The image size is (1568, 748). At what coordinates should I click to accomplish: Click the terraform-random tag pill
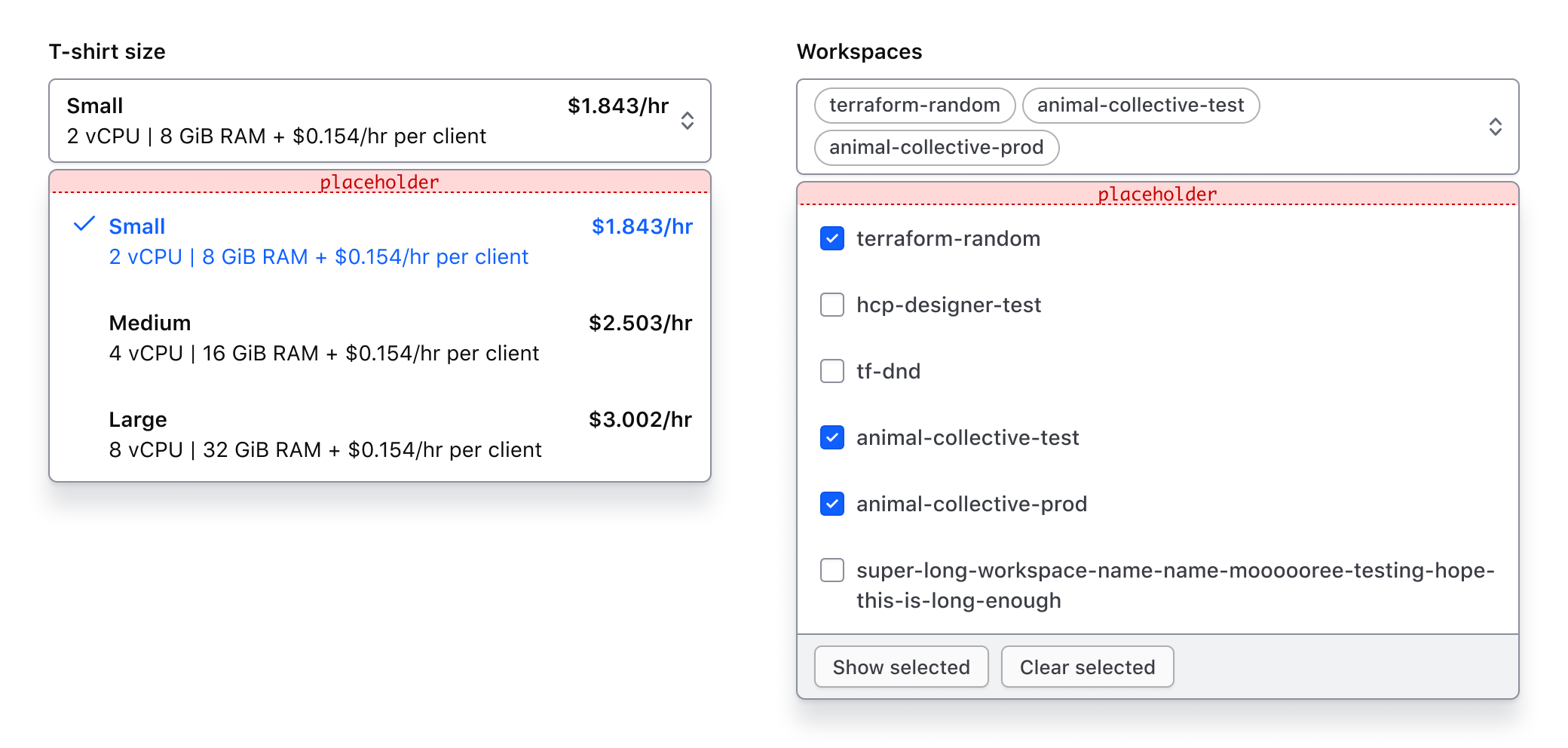(914, 105)
